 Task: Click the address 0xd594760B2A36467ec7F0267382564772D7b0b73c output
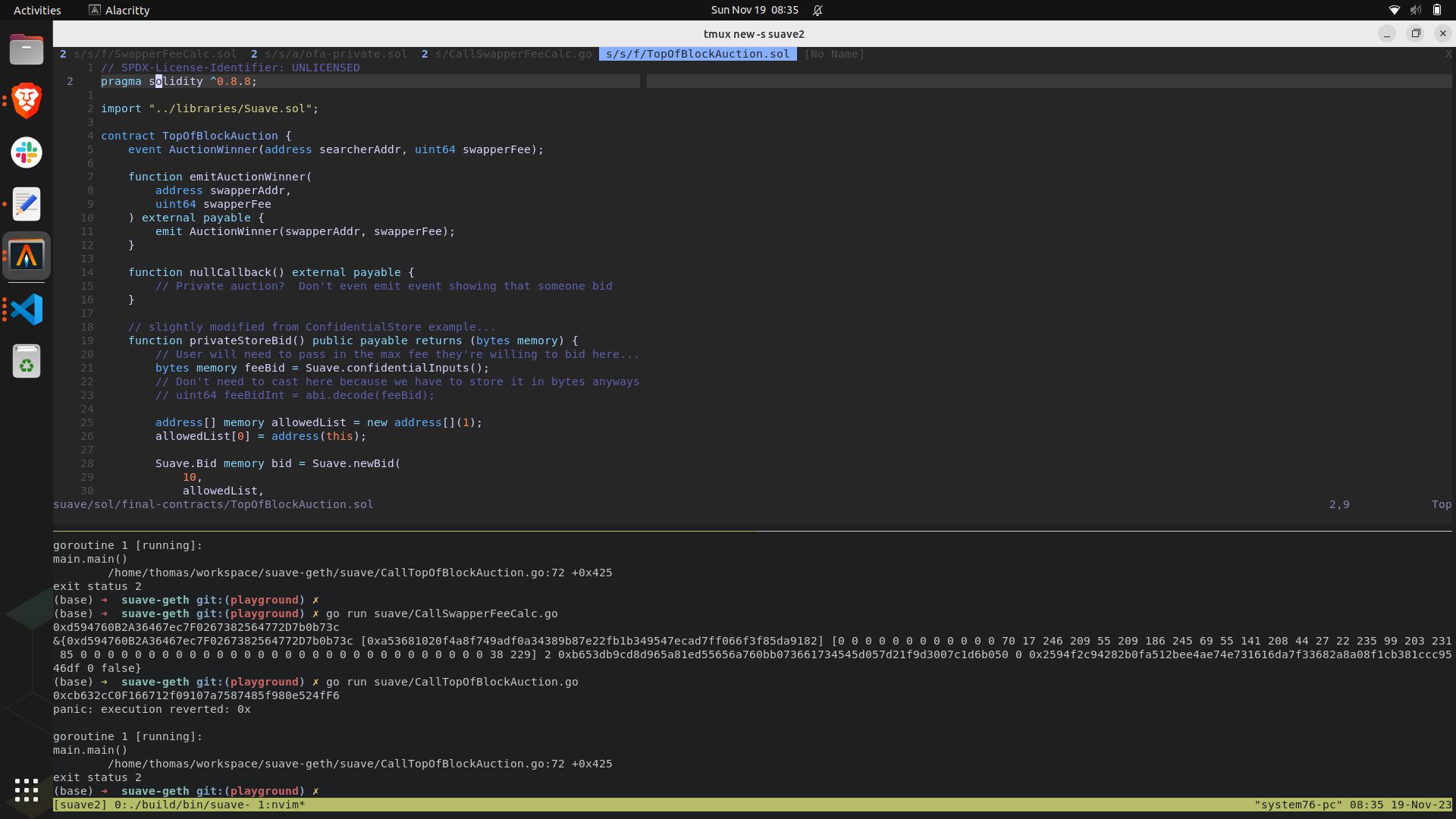click(196, 627)
